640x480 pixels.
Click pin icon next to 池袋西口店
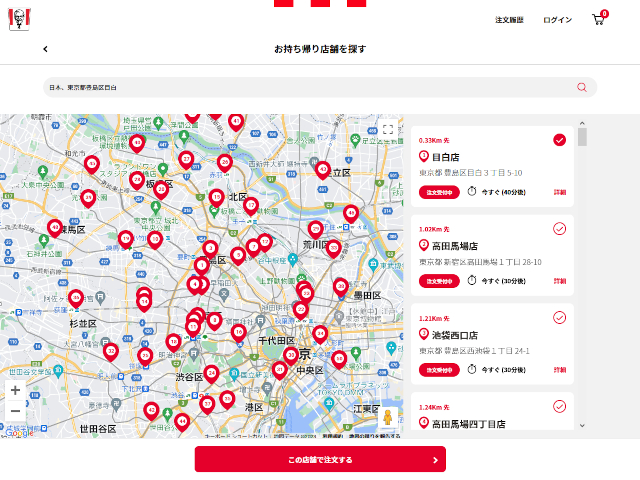click(424, 334)
